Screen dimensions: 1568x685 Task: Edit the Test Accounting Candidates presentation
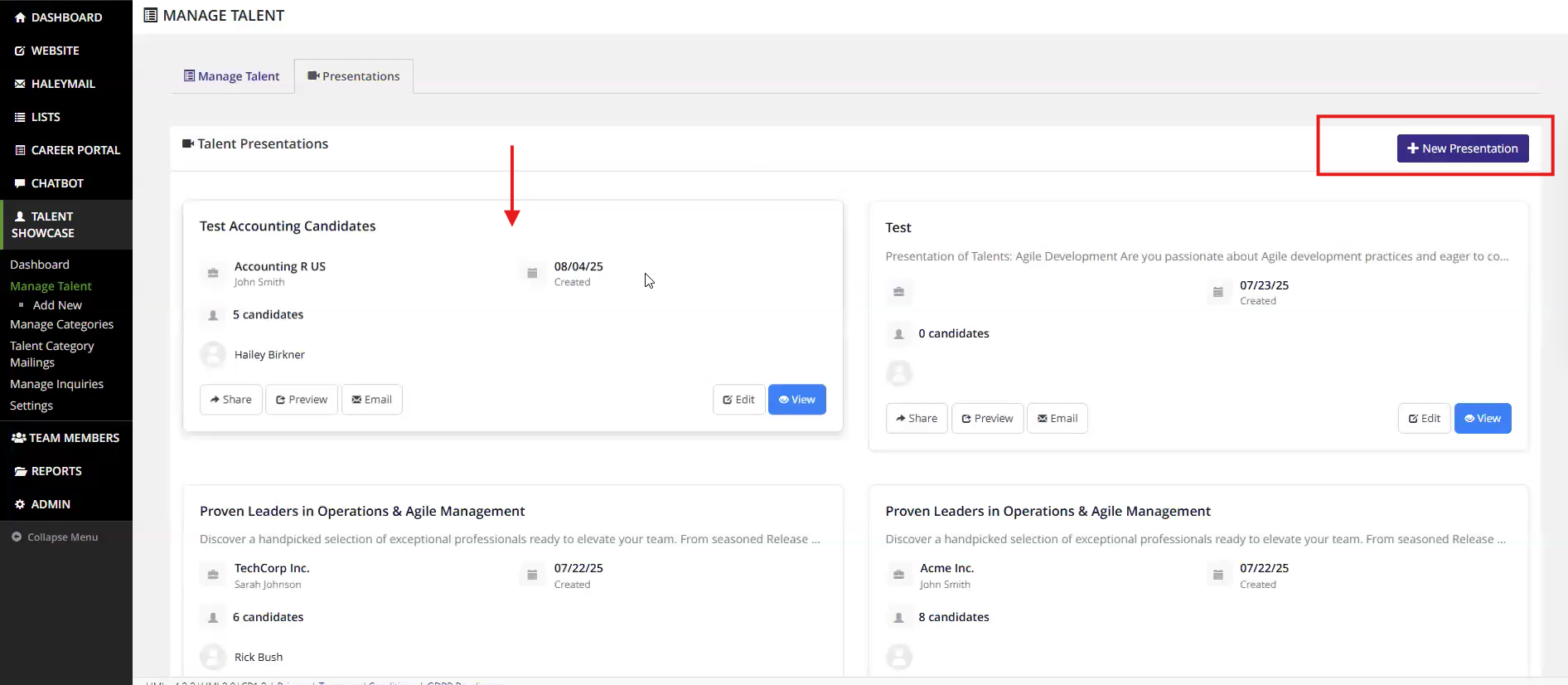tap(738, 400)
